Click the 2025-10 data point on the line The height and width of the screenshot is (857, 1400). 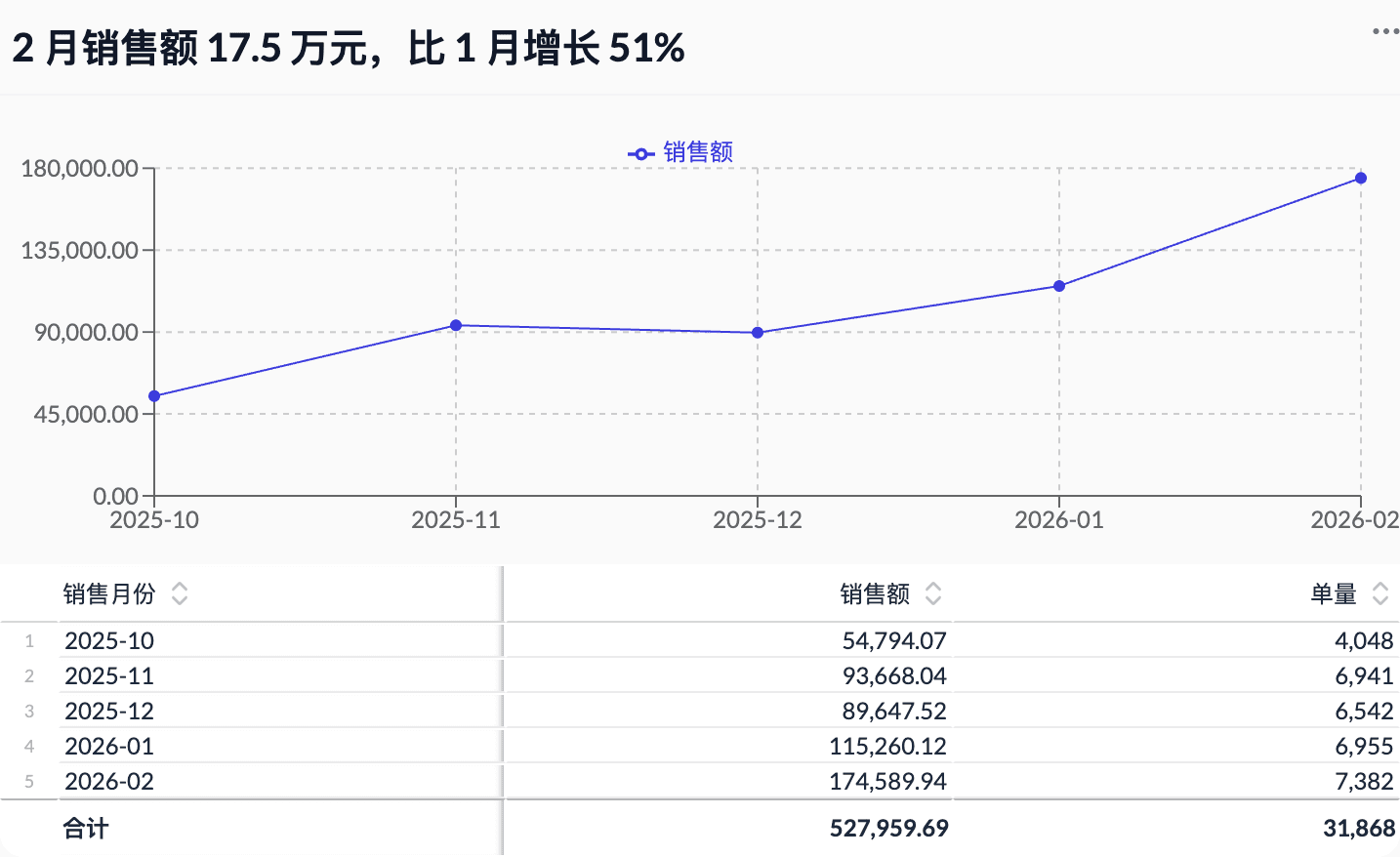pos(154,396)
